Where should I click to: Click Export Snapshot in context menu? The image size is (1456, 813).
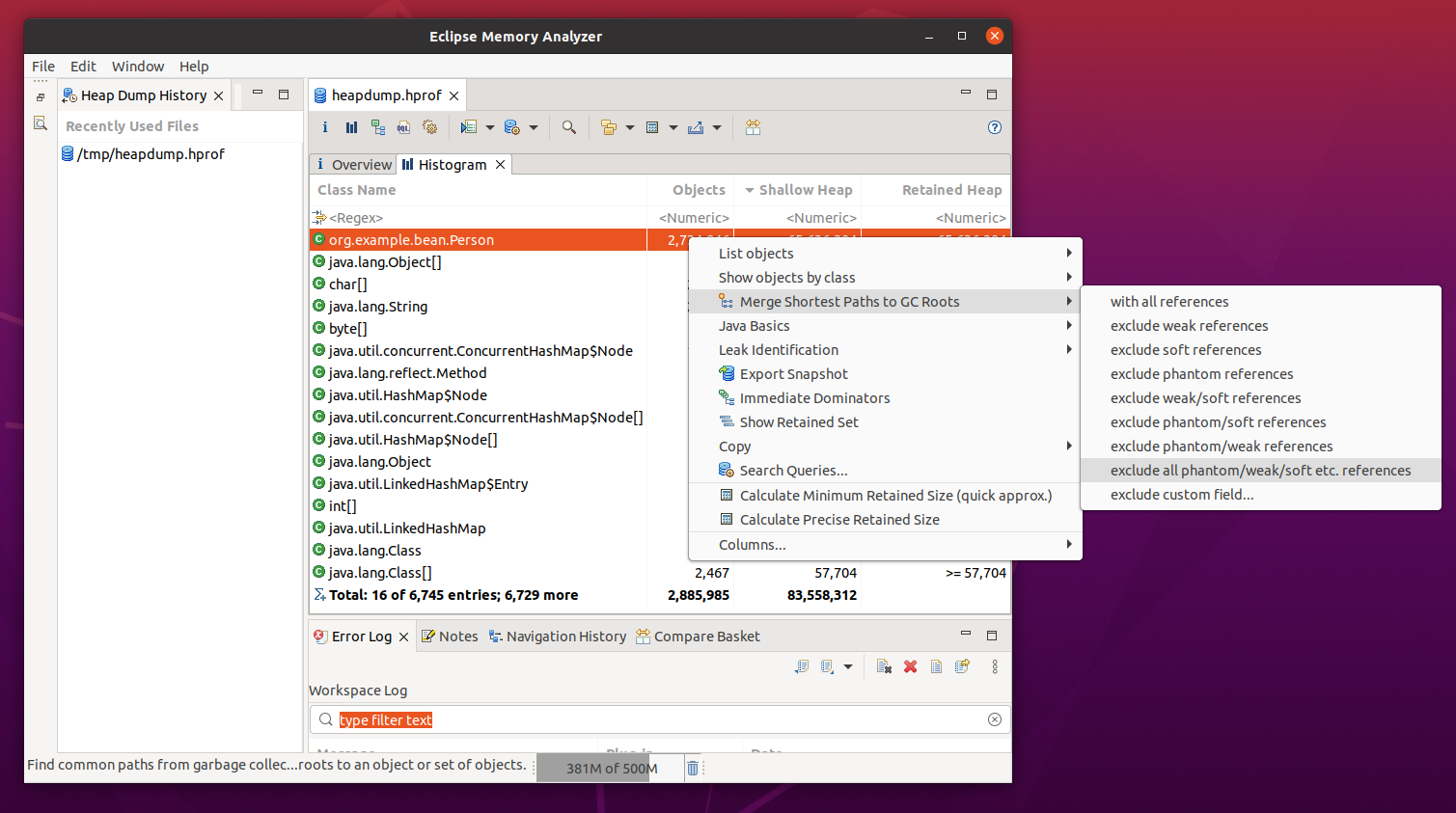click(x=885, y=374)
